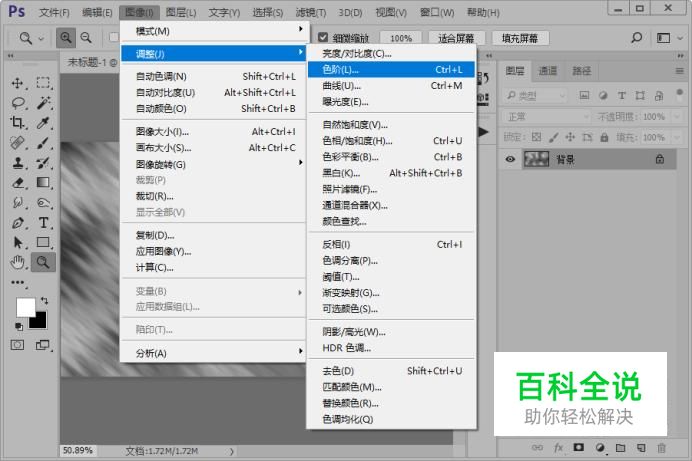This screenshot has height=461, width=692.
Task: Create a new adjustment layer icon
Action: (x=600, y=448)
